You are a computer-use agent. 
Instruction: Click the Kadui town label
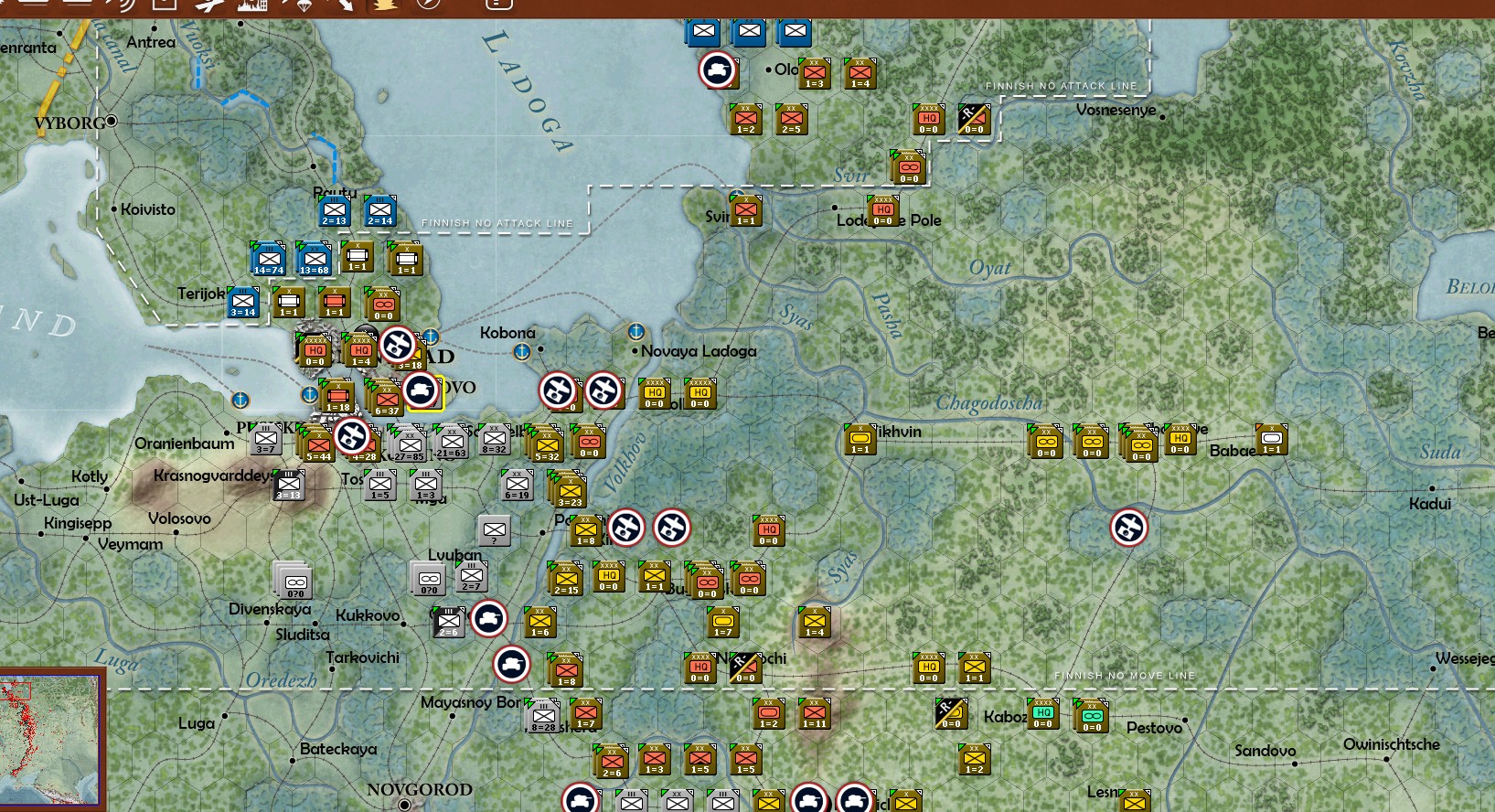click(x=1430, y=504)
